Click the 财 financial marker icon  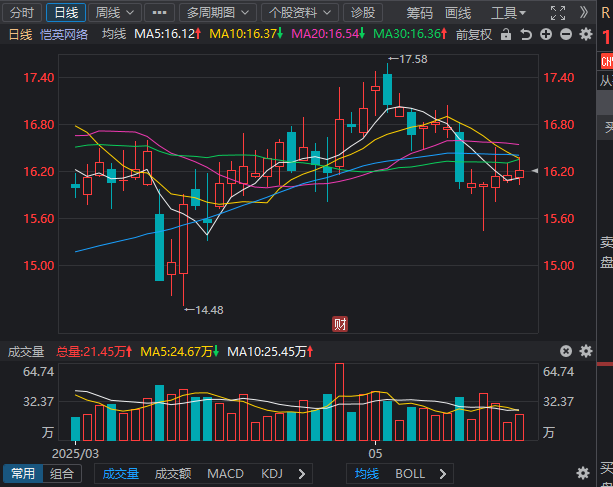pyautogui.click(x=340, y=323)
